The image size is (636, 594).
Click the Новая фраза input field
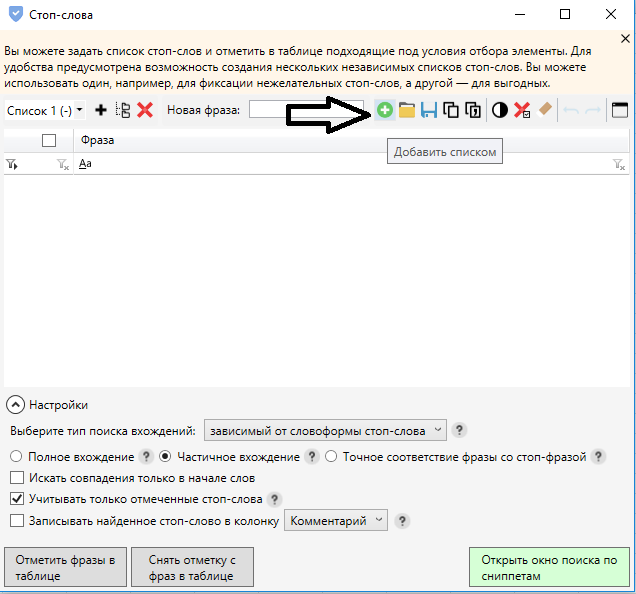pos(306,110)
